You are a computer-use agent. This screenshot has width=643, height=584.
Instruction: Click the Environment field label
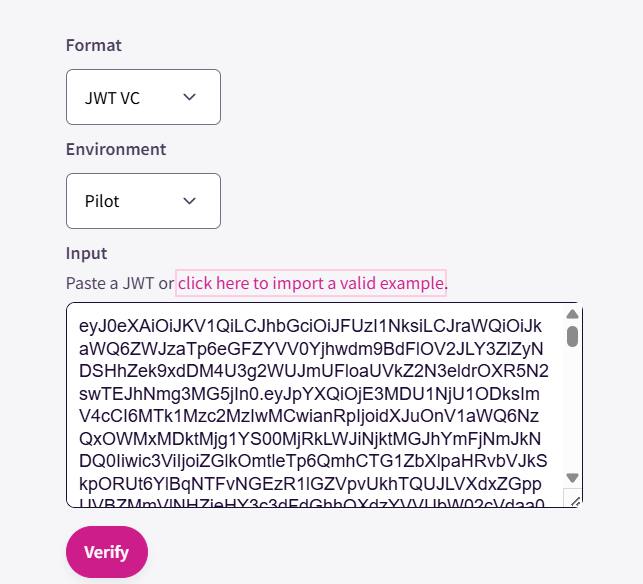click(116, 149)
